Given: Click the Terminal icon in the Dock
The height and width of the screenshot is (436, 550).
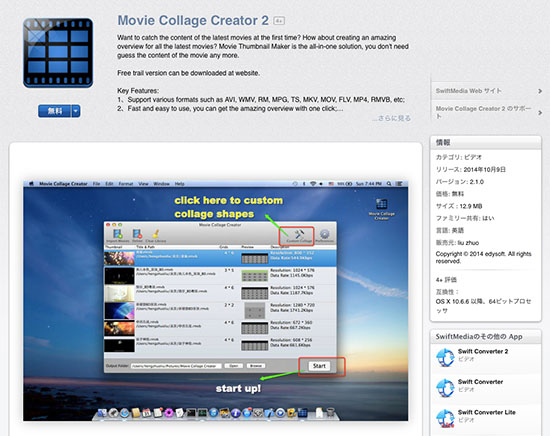Looking at the screenshot, I should 191,413.
